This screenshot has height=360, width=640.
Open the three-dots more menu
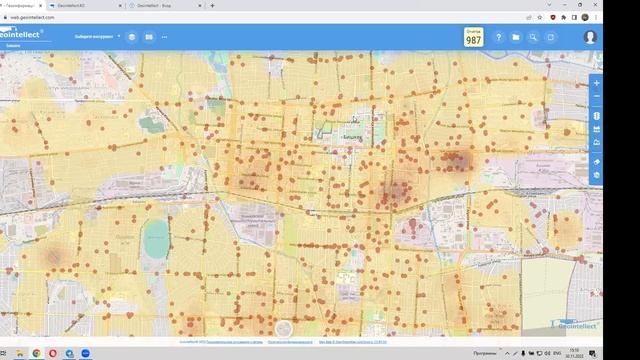click(164, 37)
